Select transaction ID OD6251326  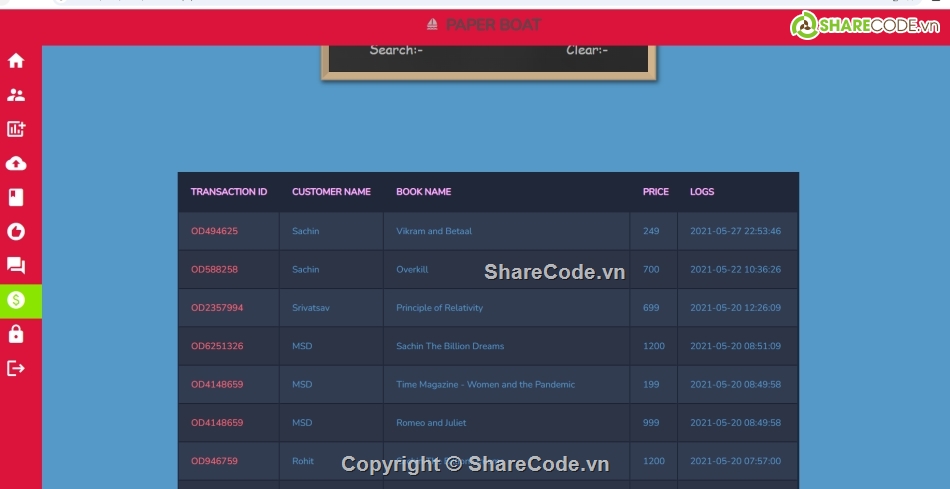[x=217, y=346]
